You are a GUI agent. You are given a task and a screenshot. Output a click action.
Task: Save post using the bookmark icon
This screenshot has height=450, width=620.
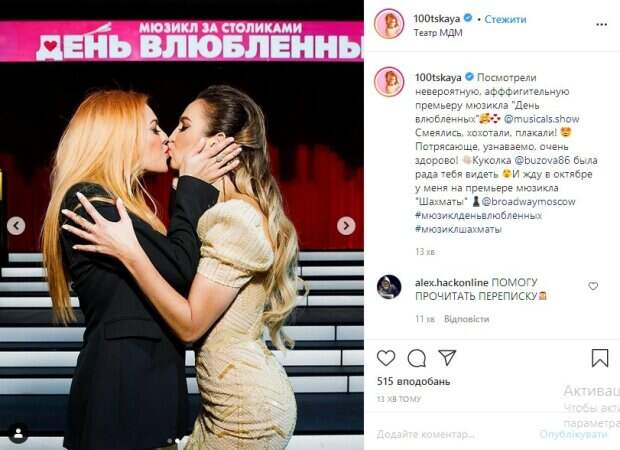[x=599, y=358]
